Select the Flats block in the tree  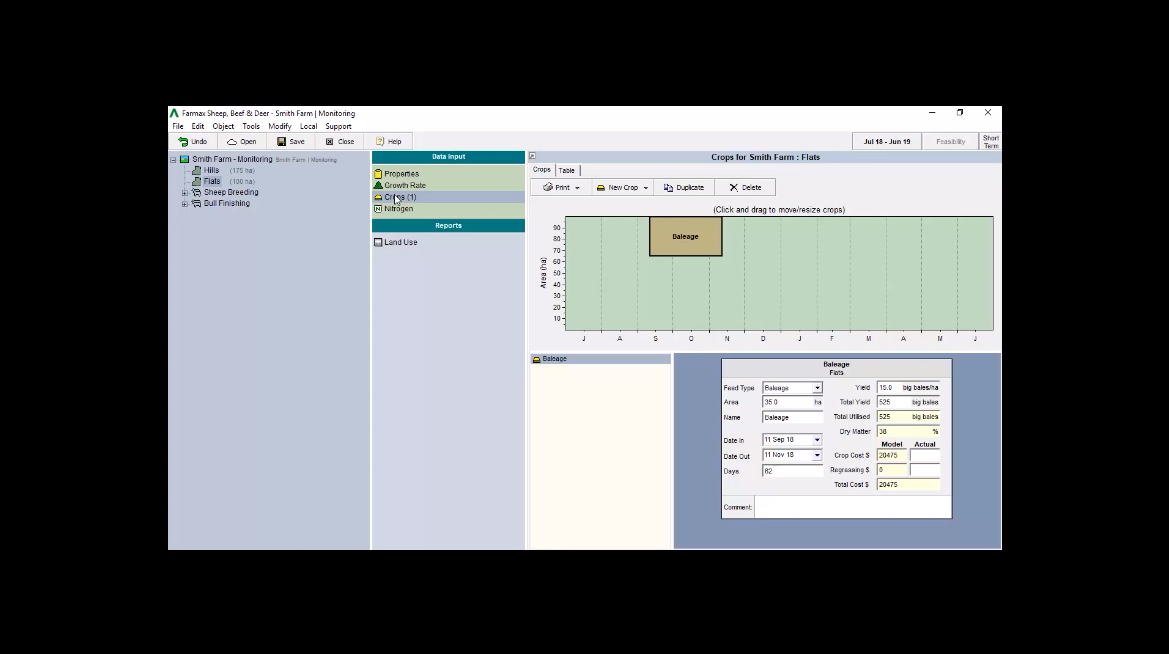[212, 181]
